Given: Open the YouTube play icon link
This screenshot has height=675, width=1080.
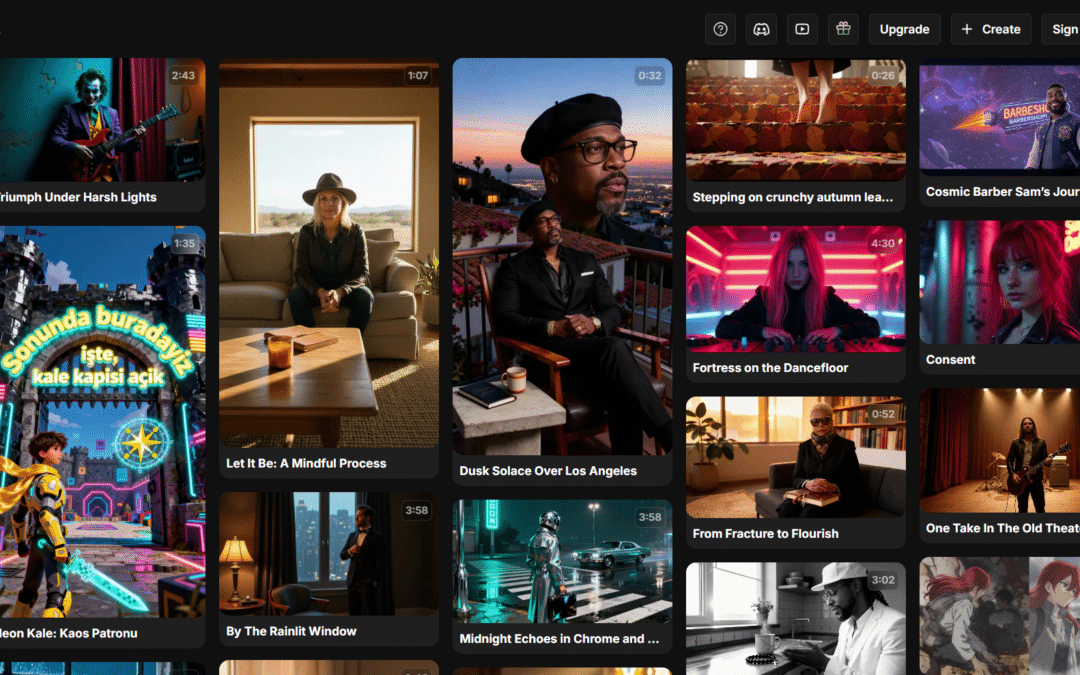Looking at the screenshot, I should coord(802,29).
